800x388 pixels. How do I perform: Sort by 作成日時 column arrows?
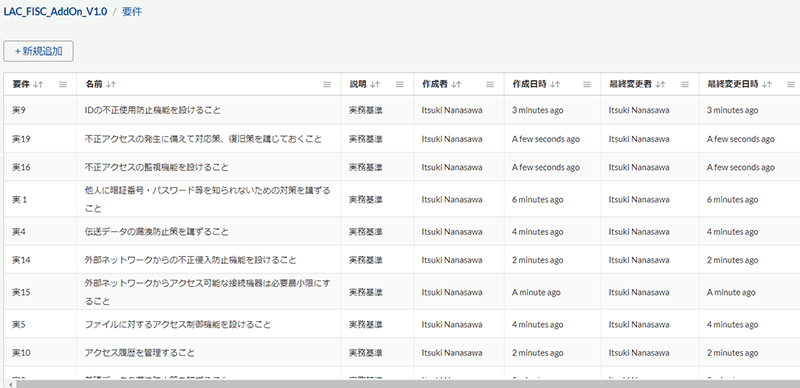[555, 85]
